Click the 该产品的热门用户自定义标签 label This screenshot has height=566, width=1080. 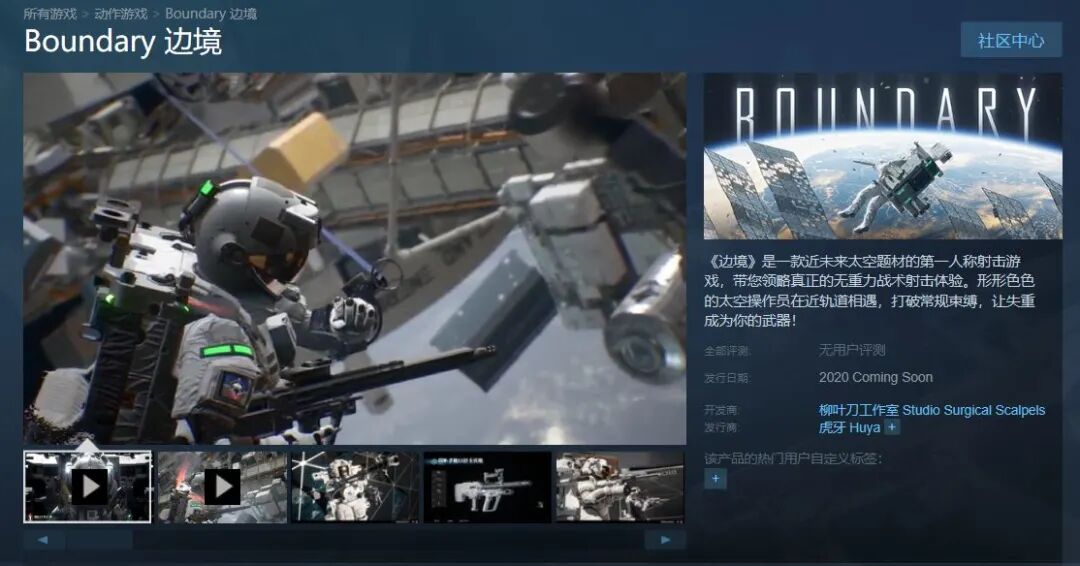coord(793,458)
